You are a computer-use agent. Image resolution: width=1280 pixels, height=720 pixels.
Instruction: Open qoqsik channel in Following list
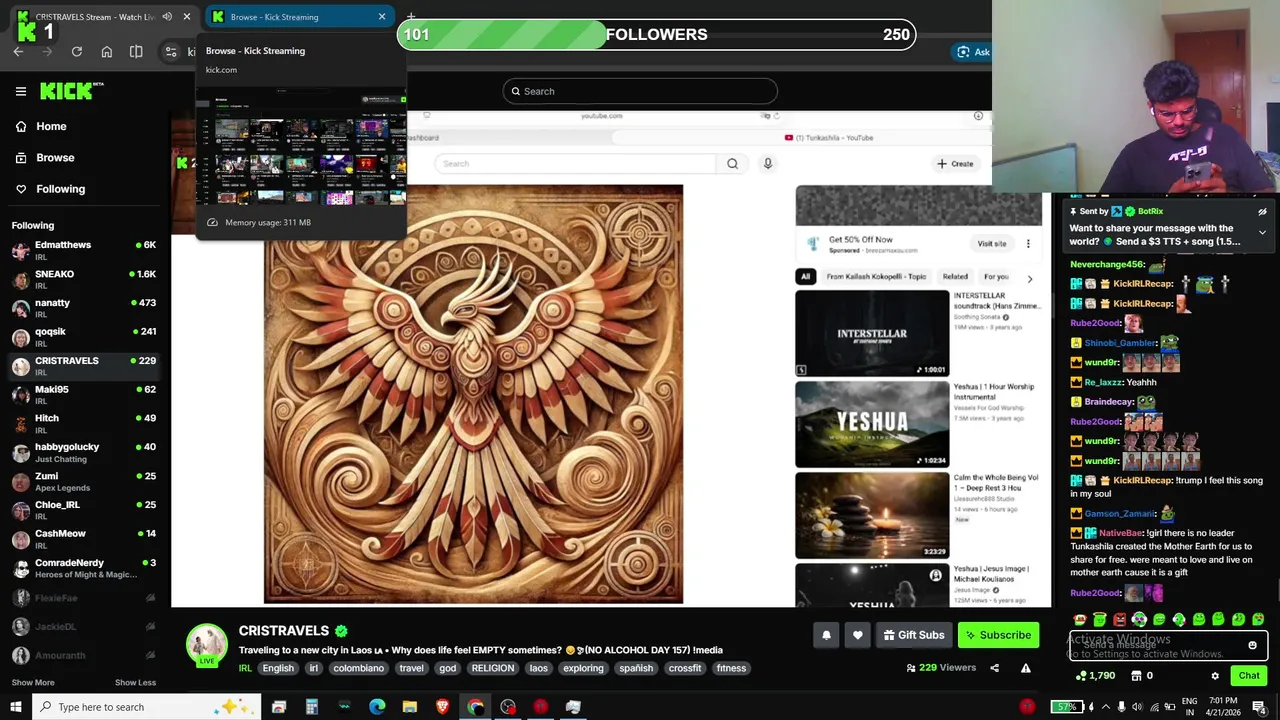click(x=84, y=337)
